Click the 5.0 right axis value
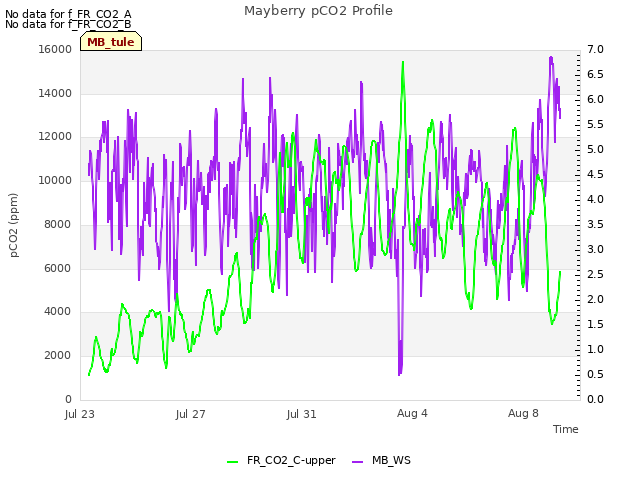 coord(595,149)
